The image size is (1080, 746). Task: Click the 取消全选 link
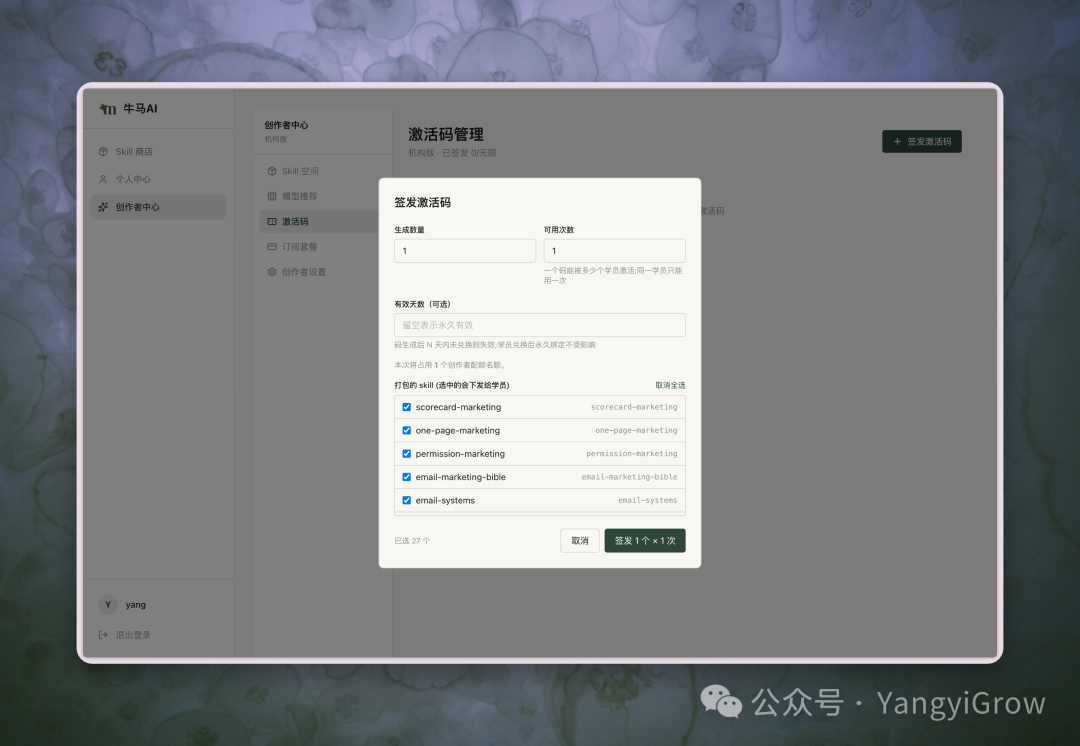[x=670, y=385]
